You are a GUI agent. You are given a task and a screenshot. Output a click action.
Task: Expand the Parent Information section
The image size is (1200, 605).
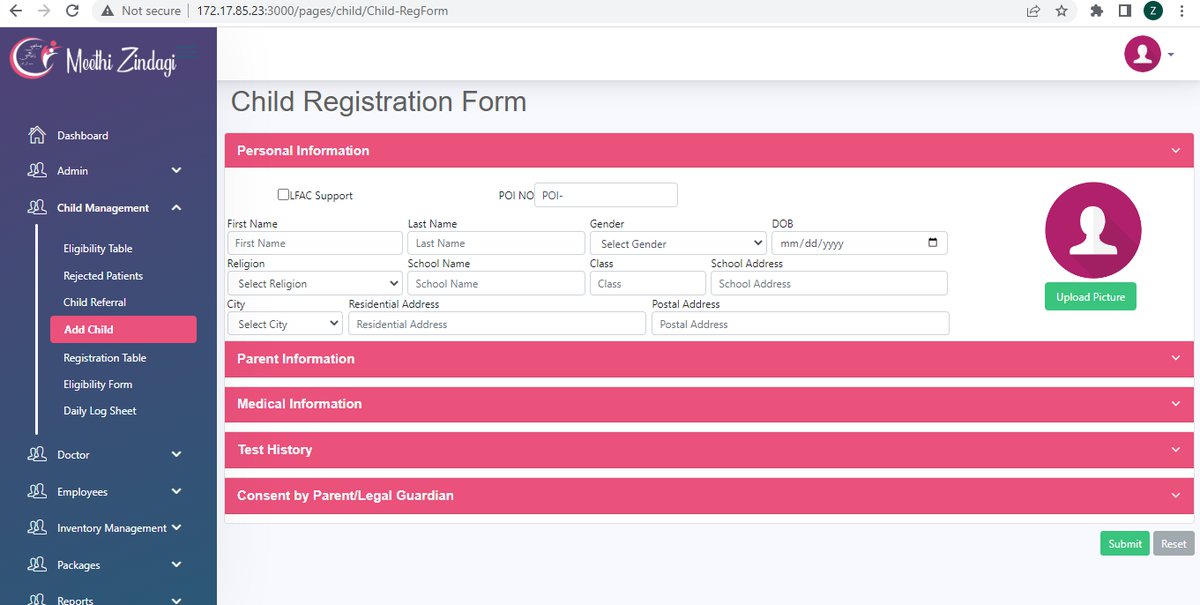point(709,359)
